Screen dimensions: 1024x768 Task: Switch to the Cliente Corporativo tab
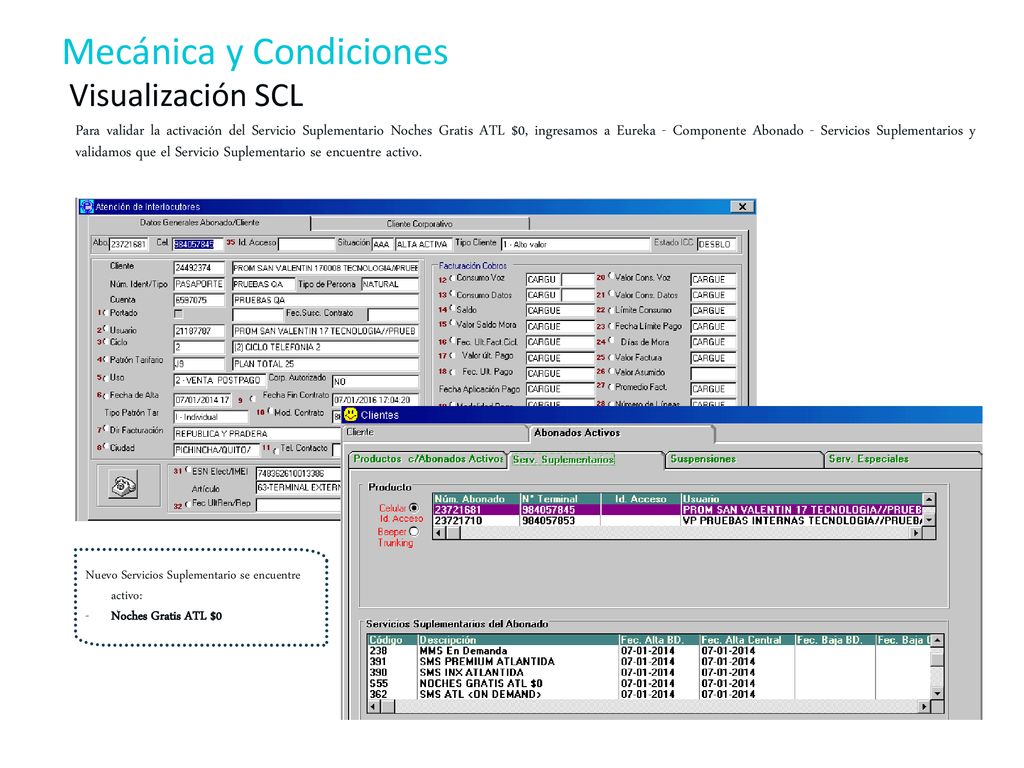(419, 224)
